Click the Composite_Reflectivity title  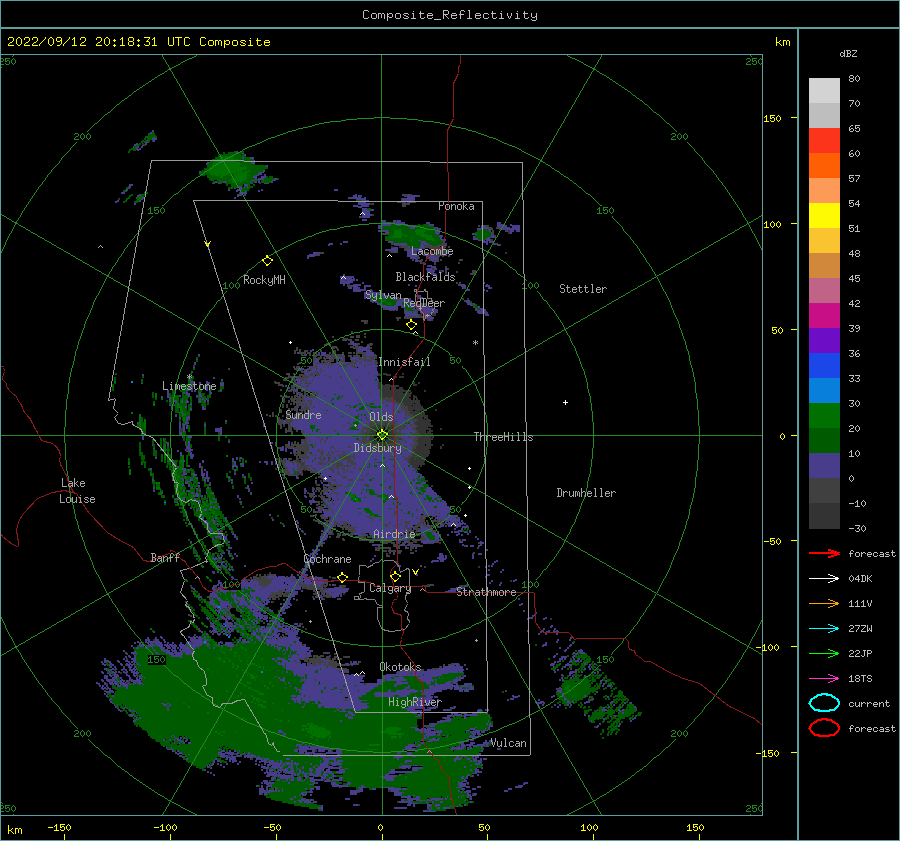click(x=450, y=15)
